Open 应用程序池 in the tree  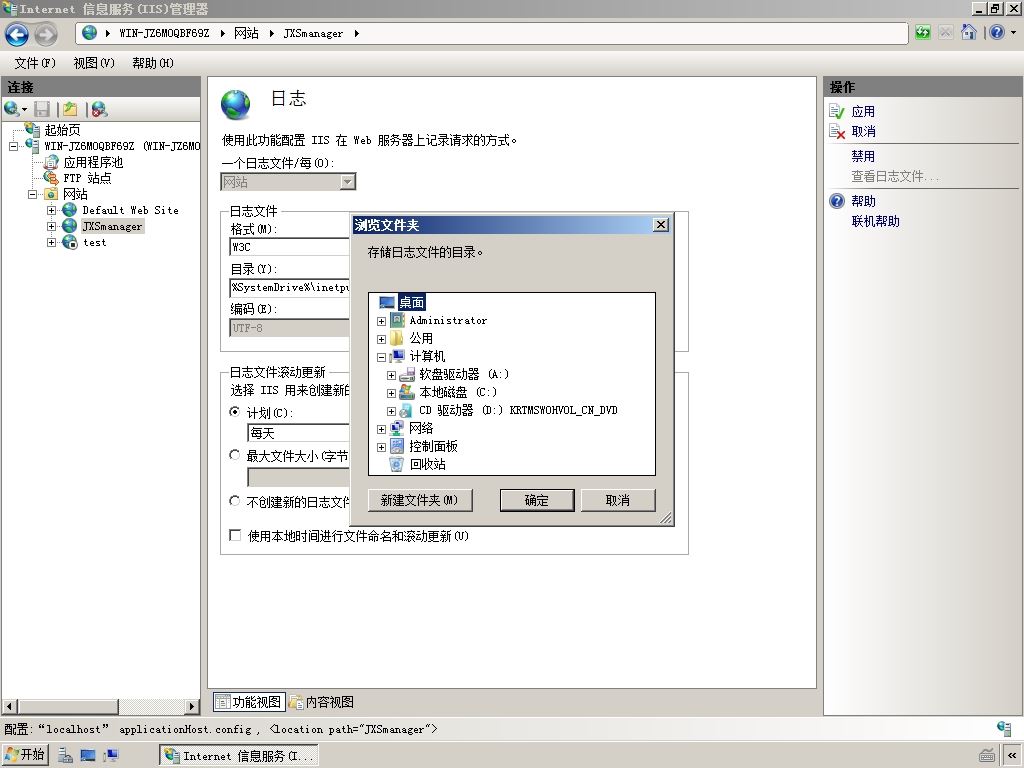coord(93,162)
